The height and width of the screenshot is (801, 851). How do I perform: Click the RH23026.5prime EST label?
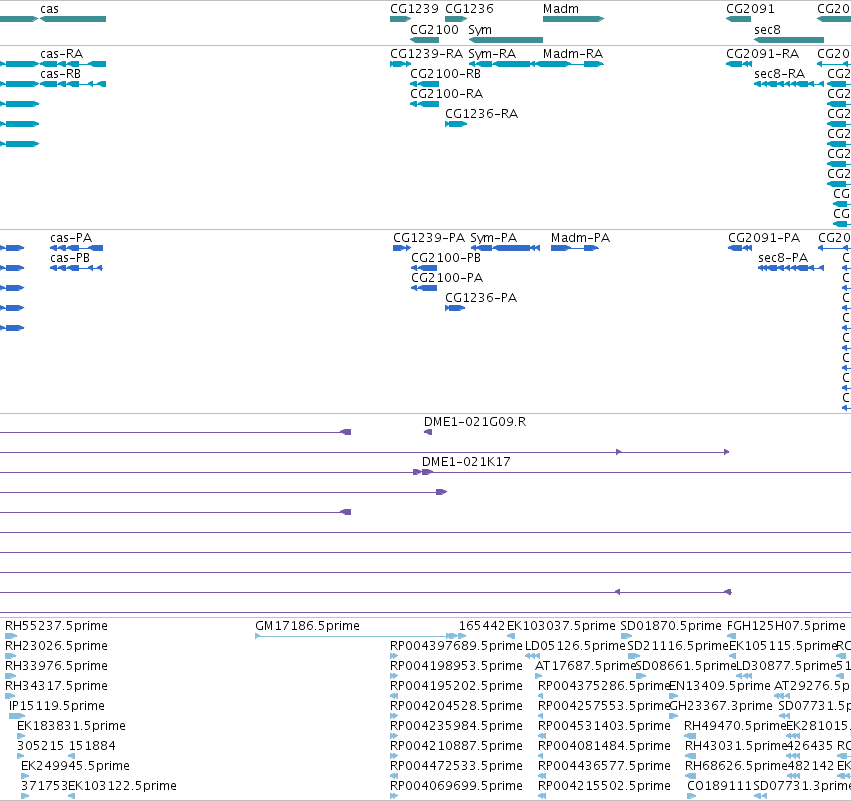(x=56, y=646)
